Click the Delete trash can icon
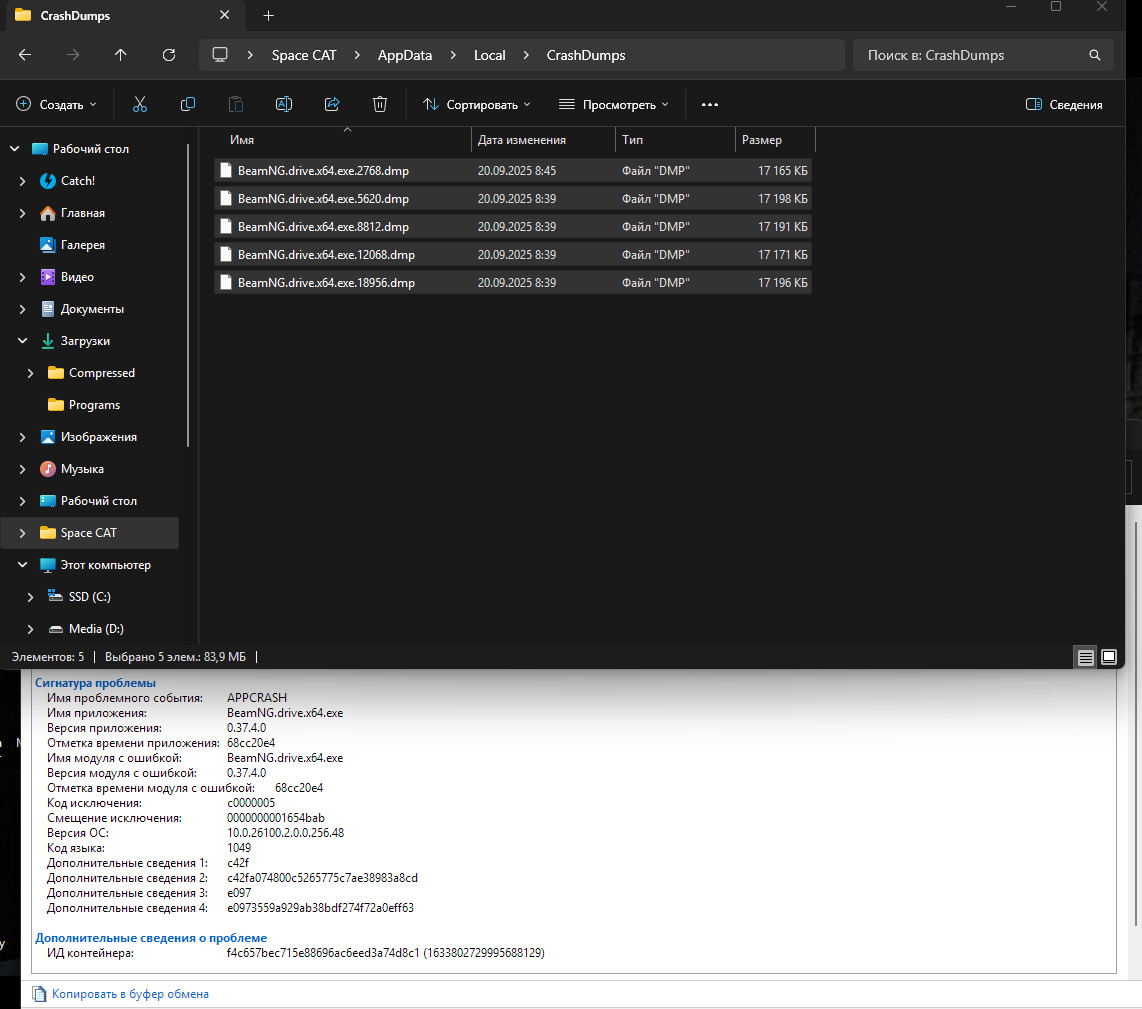 tap(379, 104)
